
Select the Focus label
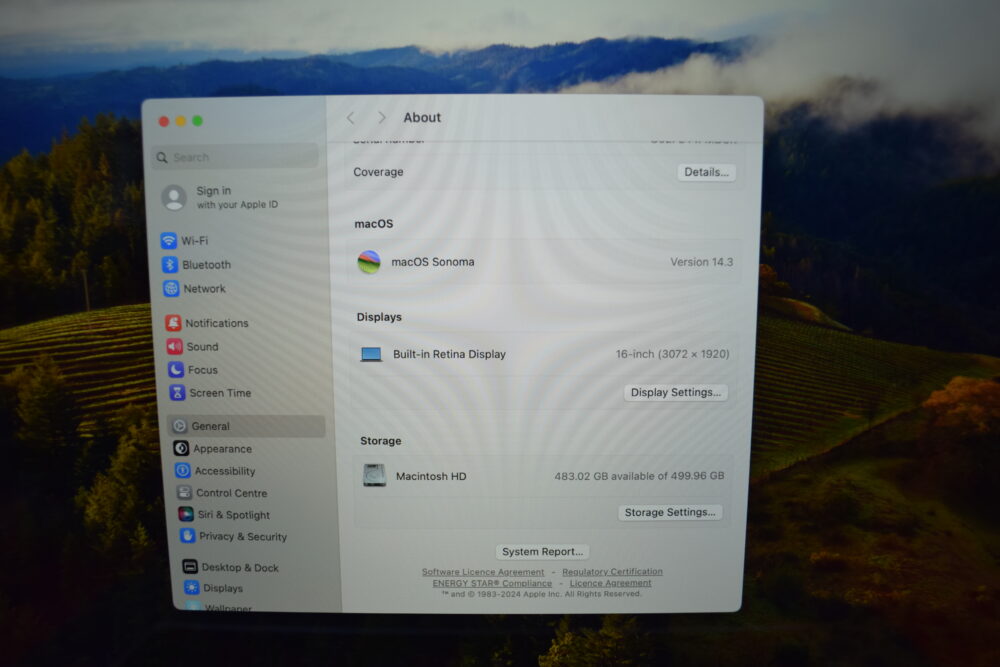203,370
